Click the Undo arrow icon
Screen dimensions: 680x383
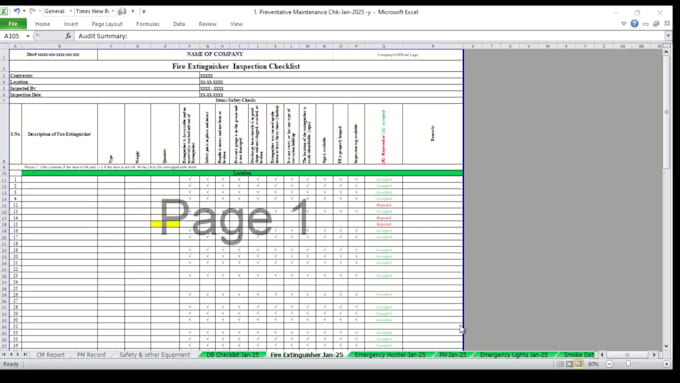point(16,11)
